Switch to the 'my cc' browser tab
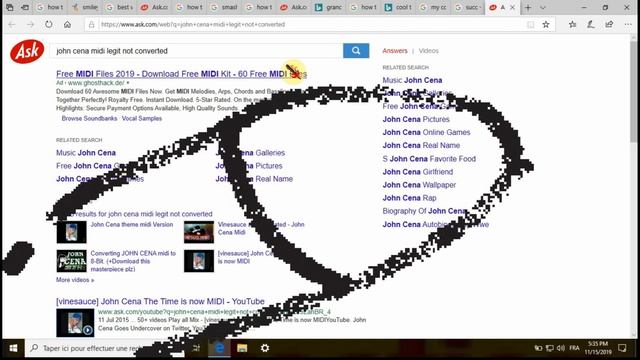Viewport: 640px width, 360px height. pos(433,7)
